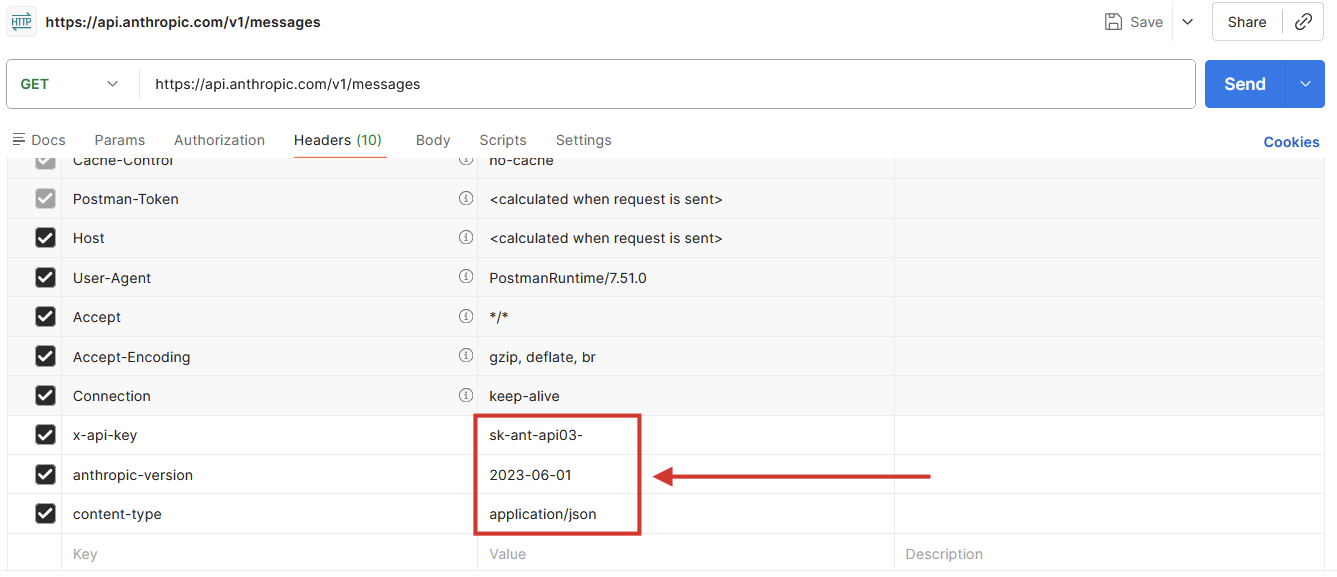Click the info icon next to Accept-Encoding
1337x577 pixels.
click(x=466, y=356)
